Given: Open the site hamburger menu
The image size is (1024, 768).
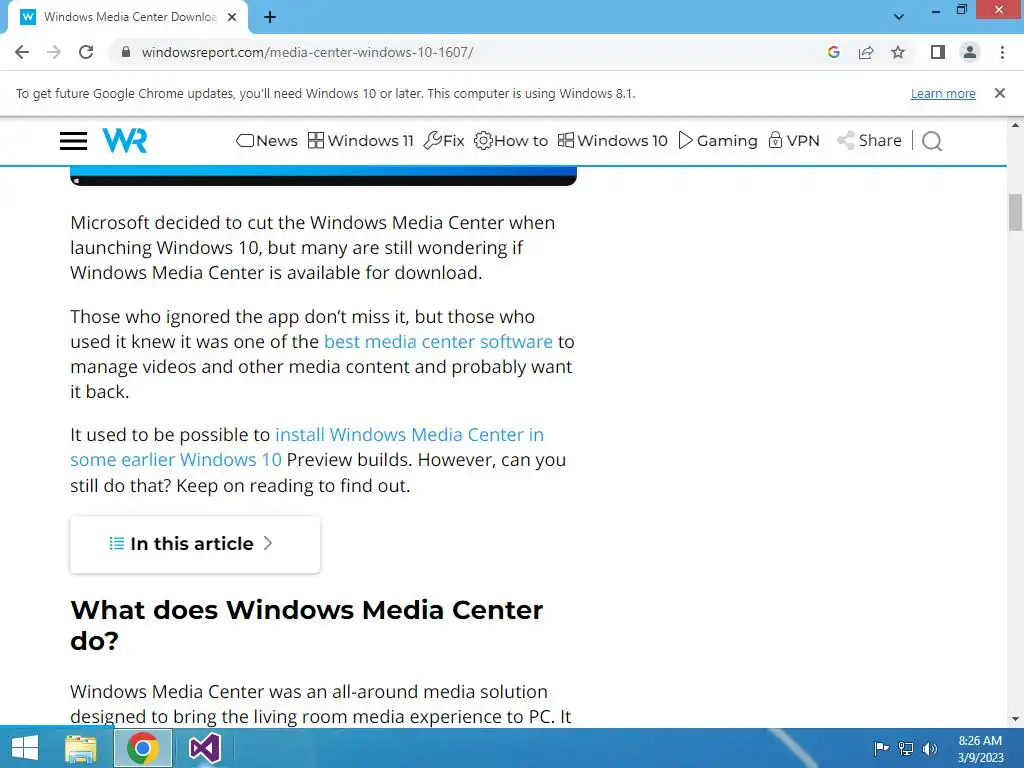Looking at the screenshot, I should tap(73, 141).
